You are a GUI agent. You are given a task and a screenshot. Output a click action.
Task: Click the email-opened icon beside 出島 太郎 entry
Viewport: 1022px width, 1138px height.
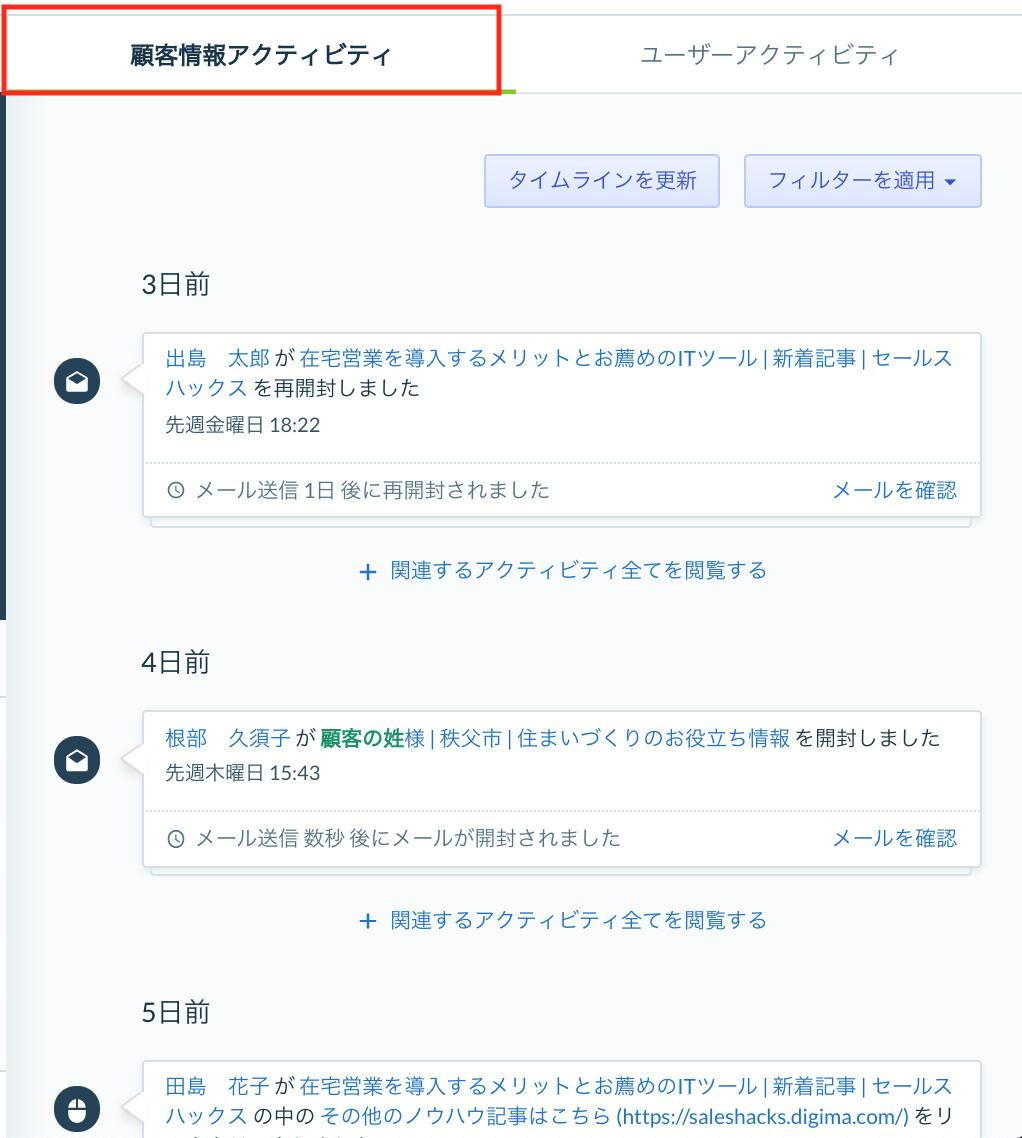coord(77,381)
